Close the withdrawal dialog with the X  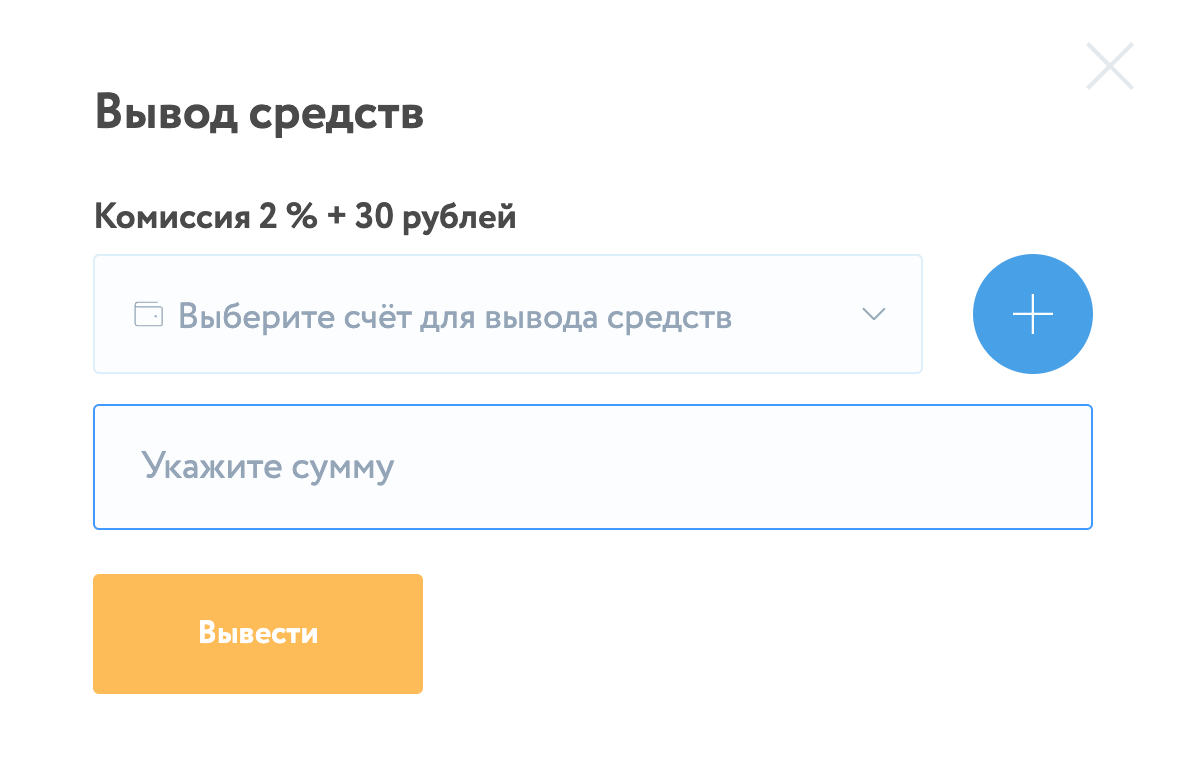coord(1110,66)
